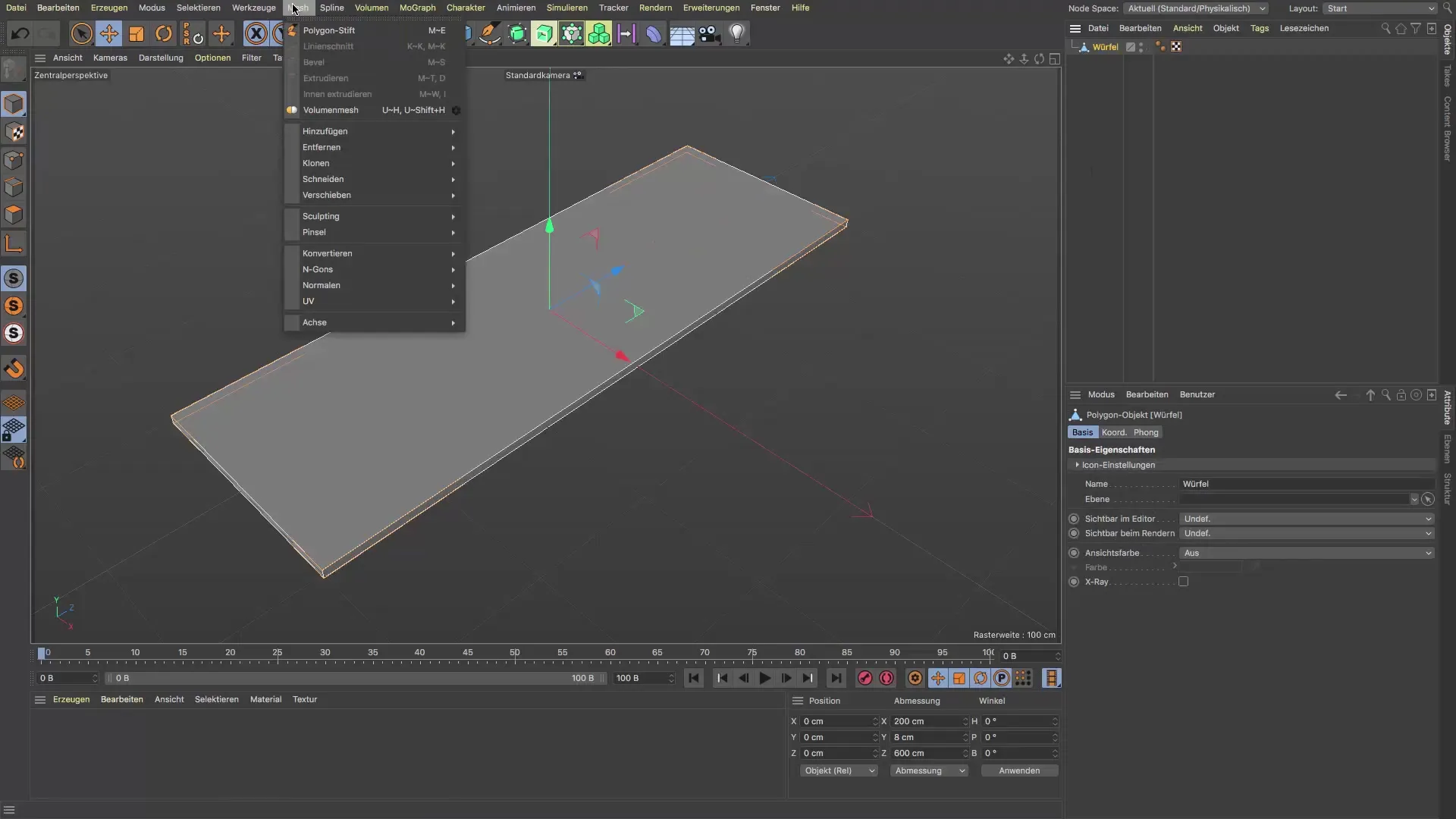The width and height of the screenshot is (1456, 819).
Task: Click the current frame marker at frame 0
Action: tap(42, 653)
